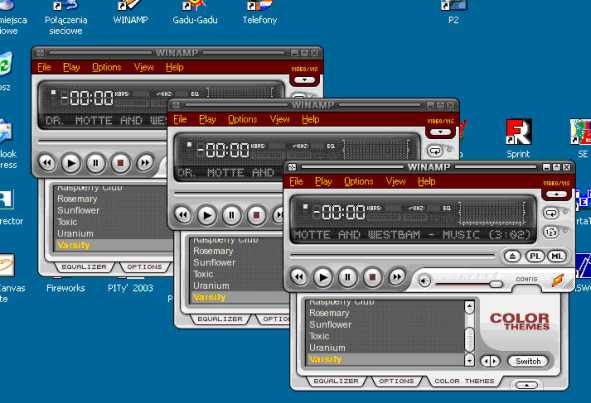The height and width of the screenshot is (403, 591).
Task: Click Play in the front Winamp window
Action: (x=323, y=277)
